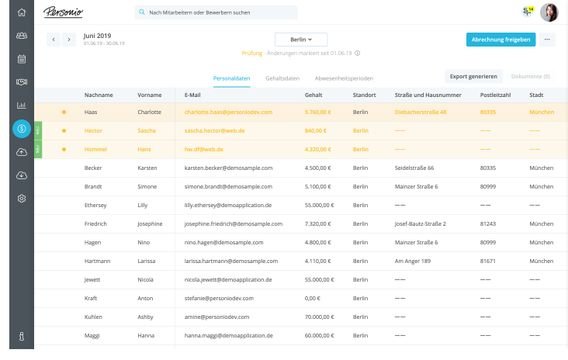Click the Abrechnung freigeben button
Screen dimensions: 568x360
(x=501, y=39)
